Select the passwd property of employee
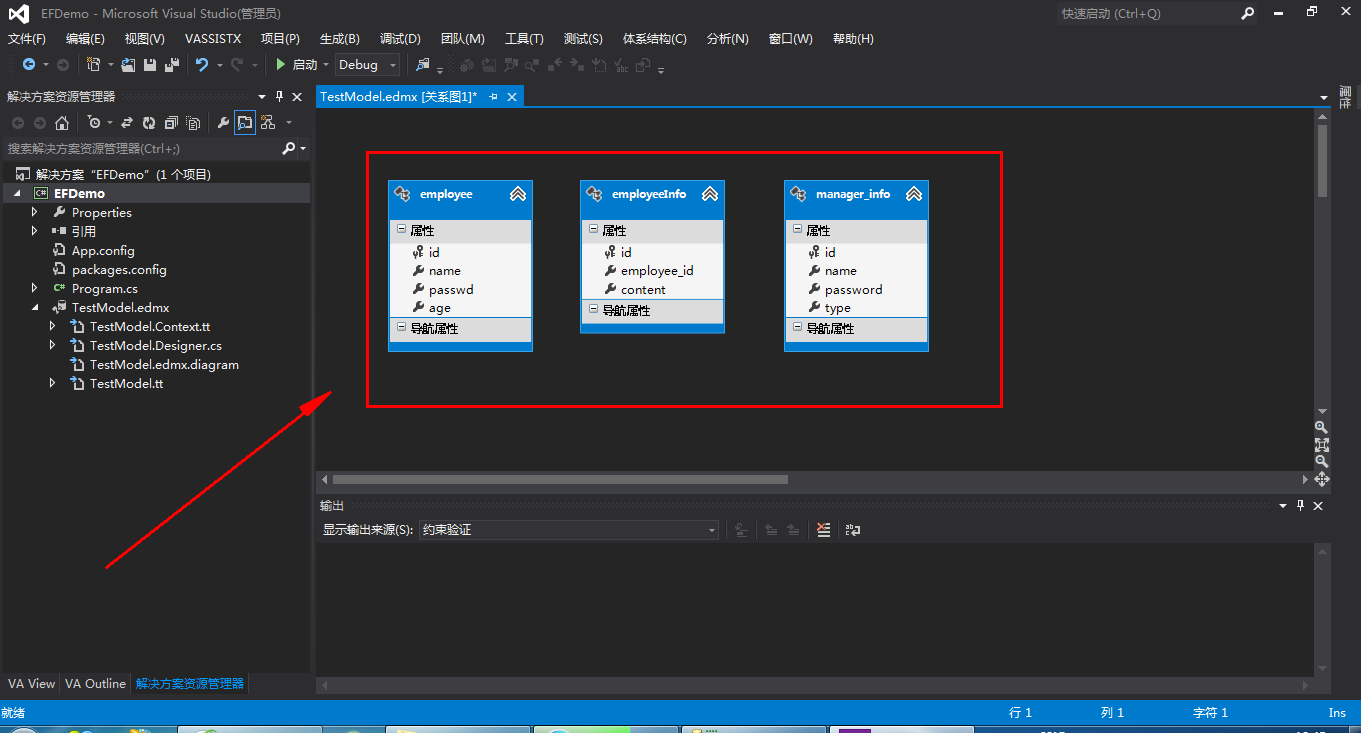 click(451, 289)
